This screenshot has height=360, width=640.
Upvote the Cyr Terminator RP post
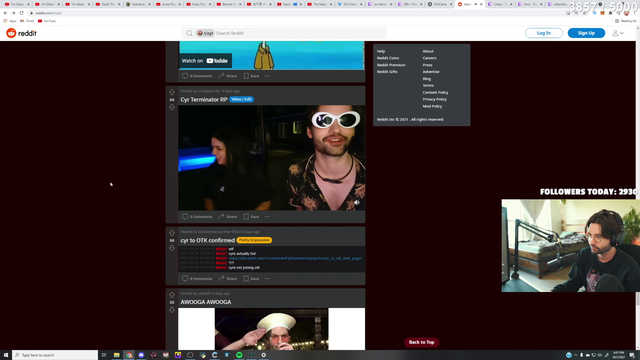[x=172, y=92]
